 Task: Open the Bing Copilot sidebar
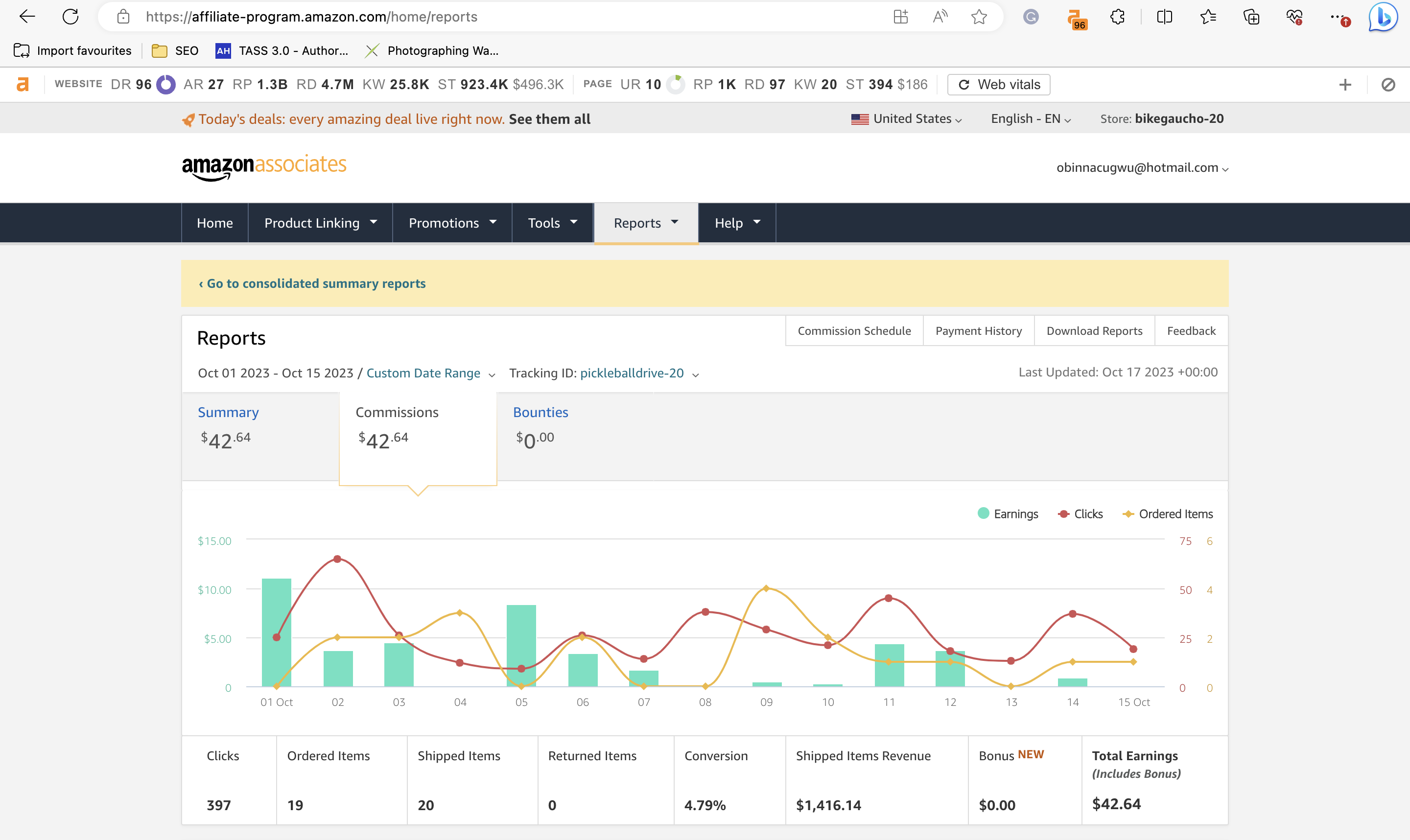1383,17
